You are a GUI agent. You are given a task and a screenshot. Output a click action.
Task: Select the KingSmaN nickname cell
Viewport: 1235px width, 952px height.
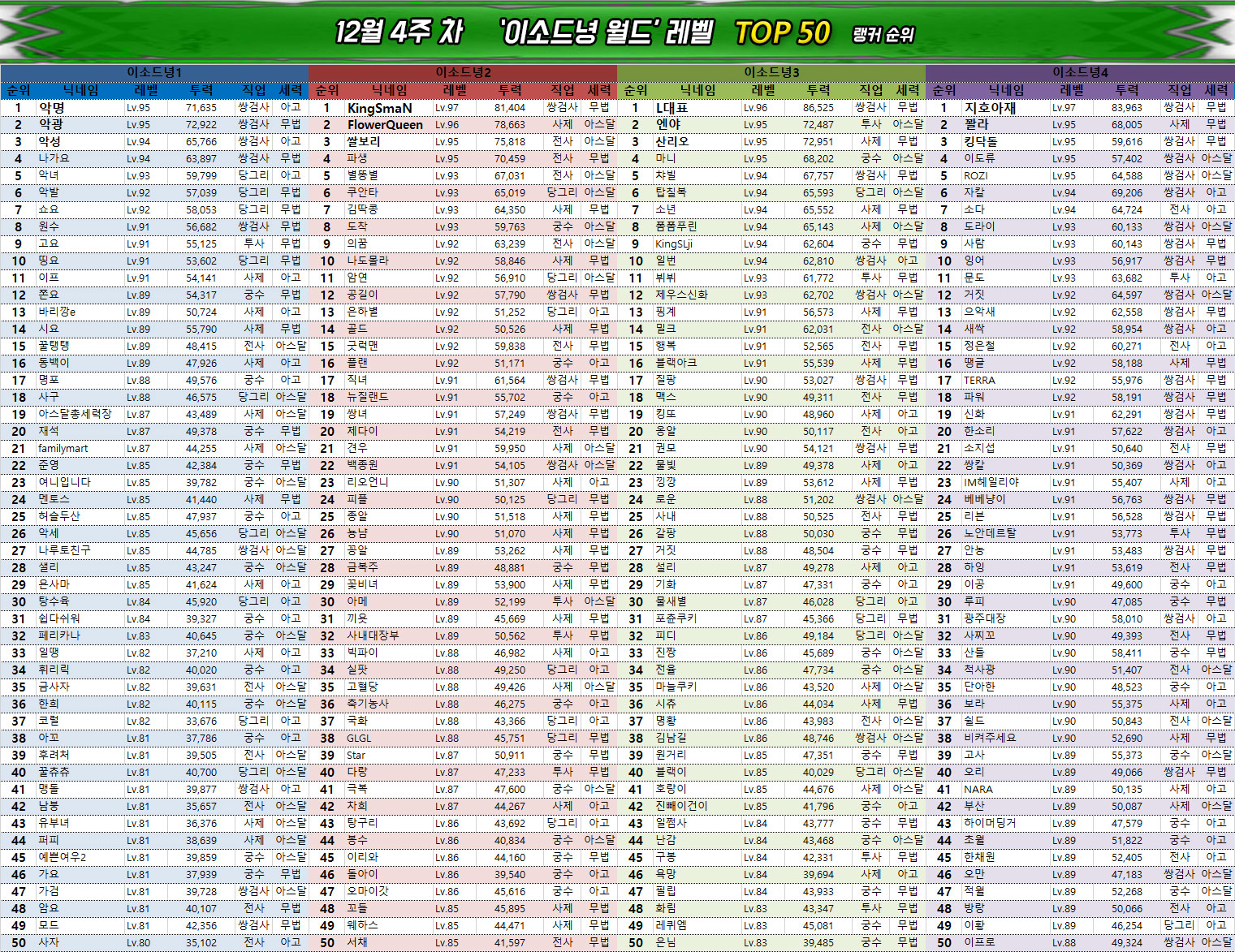(x=379, y=108)
